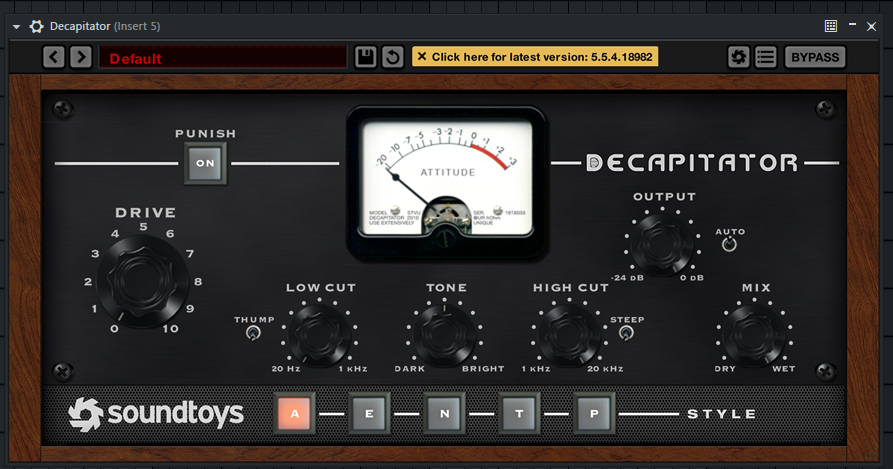Viewport: 893px width, 469px height.
Task: Minimize the Decapitator plugin window
Action: coord(852,24)
